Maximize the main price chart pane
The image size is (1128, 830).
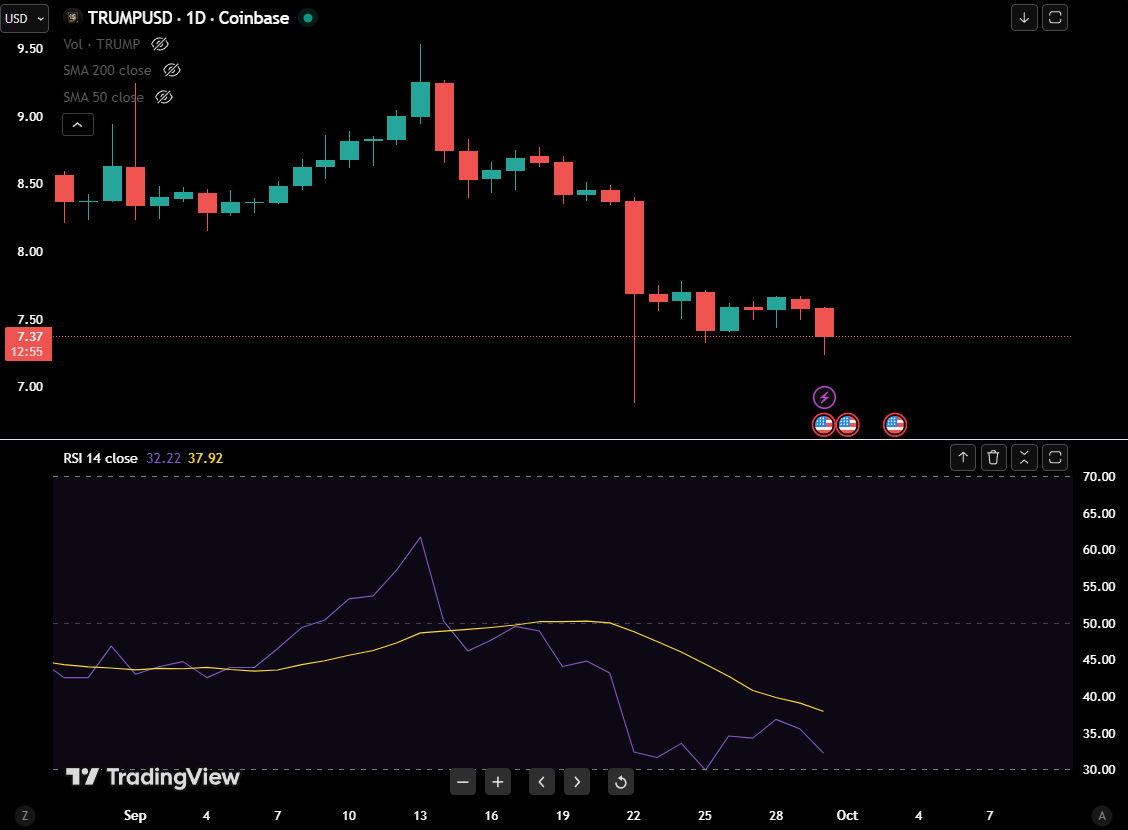coord(1054,17)
